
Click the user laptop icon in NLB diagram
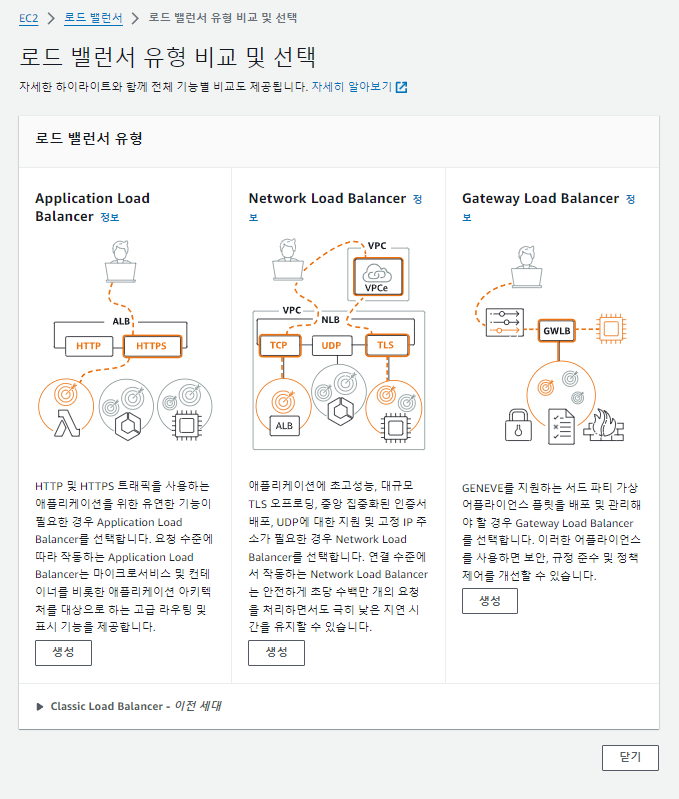click(288, 259)
